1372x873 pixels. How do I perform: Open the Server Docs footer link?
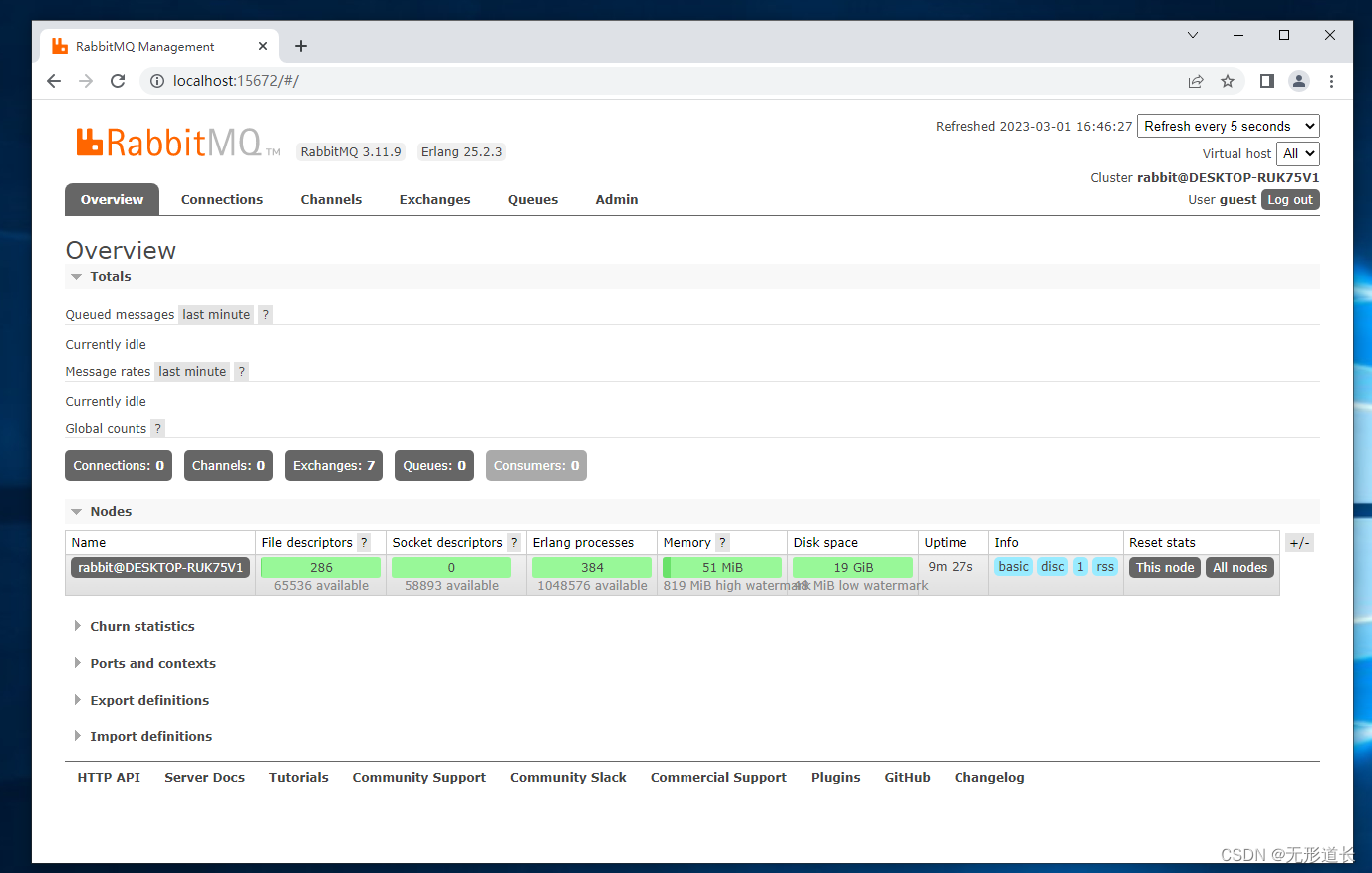coord(204,777)
